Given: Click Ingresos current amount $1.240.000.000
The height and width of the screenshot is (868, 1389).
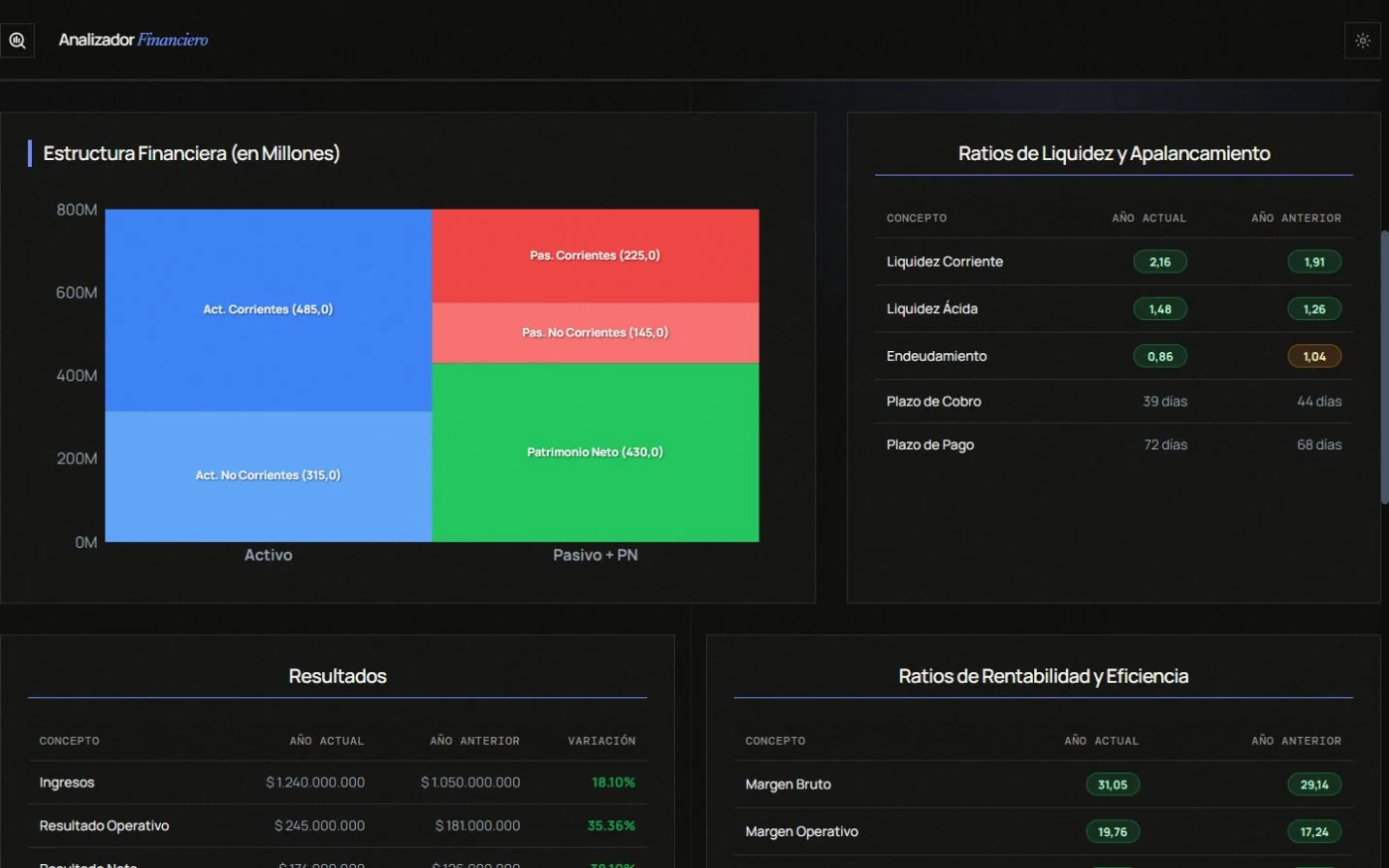Looking at the screenshot, I should pyautogui.click(x=315, y=783).
